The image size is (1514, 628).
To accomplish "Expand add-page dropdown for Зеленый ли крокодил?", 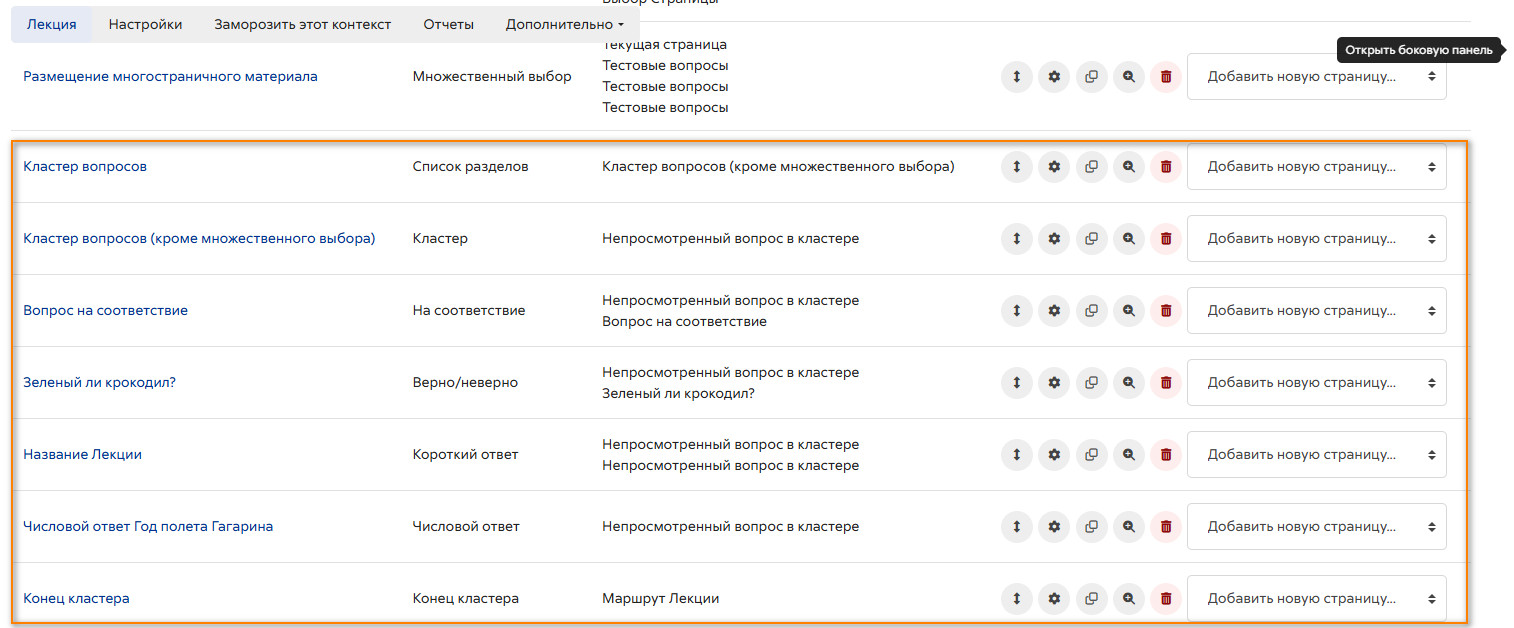I will coord(1316,383).
